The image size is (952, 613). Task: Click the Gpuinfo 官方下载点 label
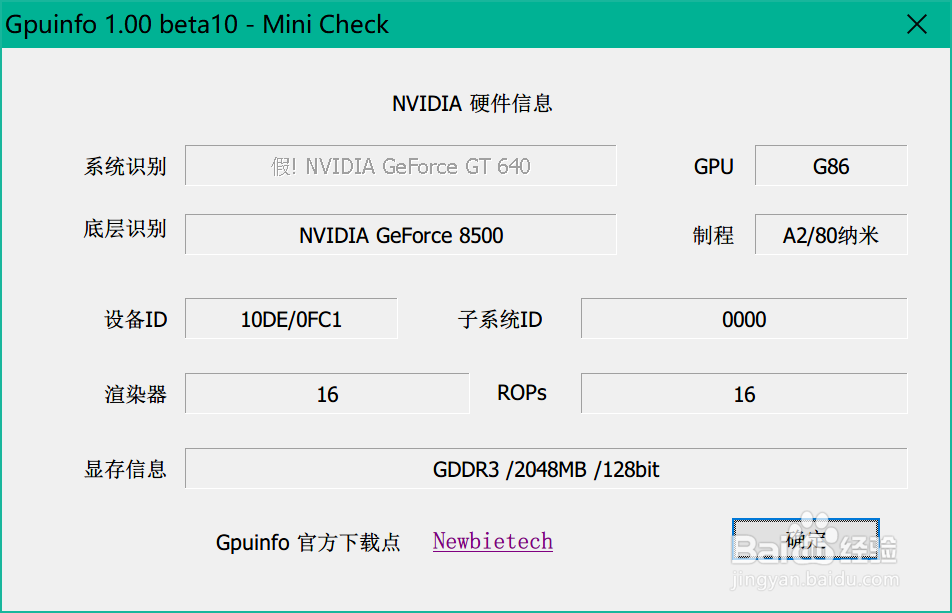308,542
